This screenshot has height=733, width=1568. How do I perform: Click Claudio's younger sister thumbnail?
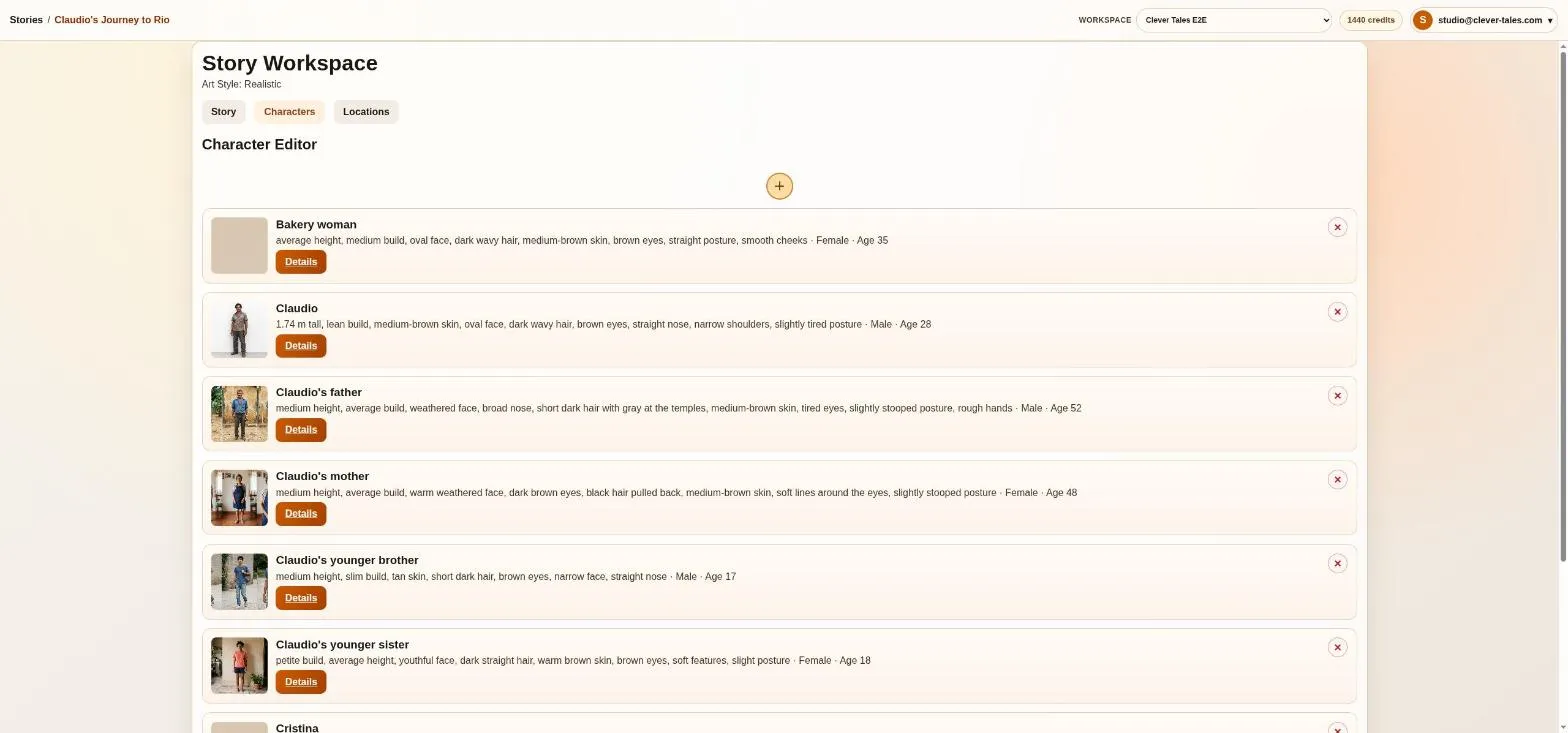click(239, 666)
